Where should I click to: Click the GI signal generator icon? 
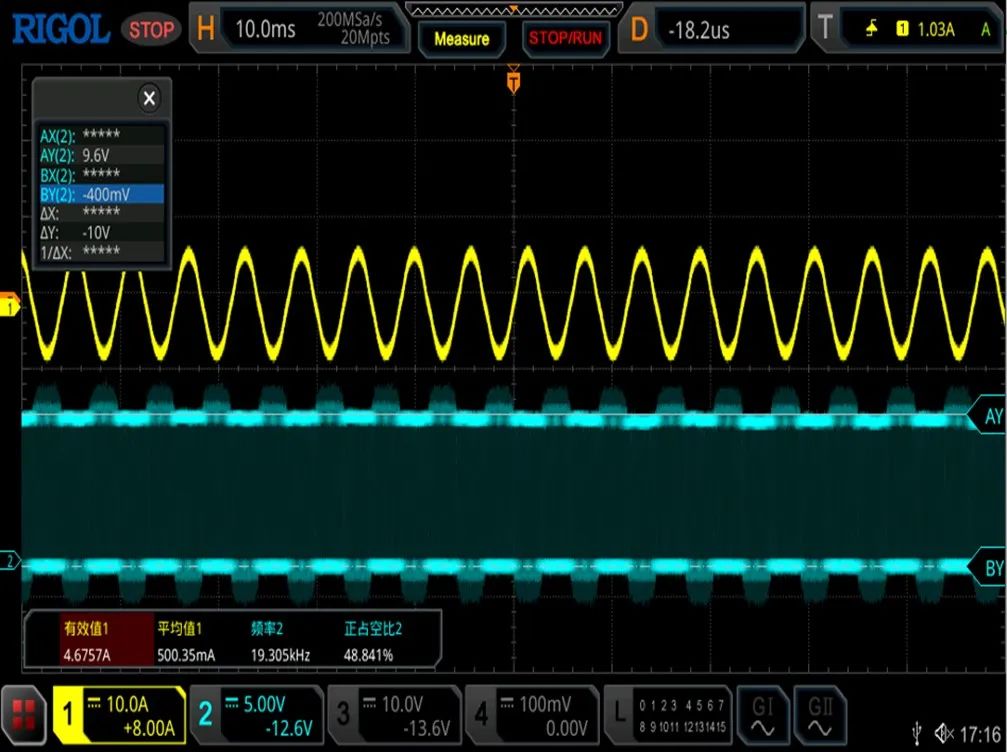(761, 713)
